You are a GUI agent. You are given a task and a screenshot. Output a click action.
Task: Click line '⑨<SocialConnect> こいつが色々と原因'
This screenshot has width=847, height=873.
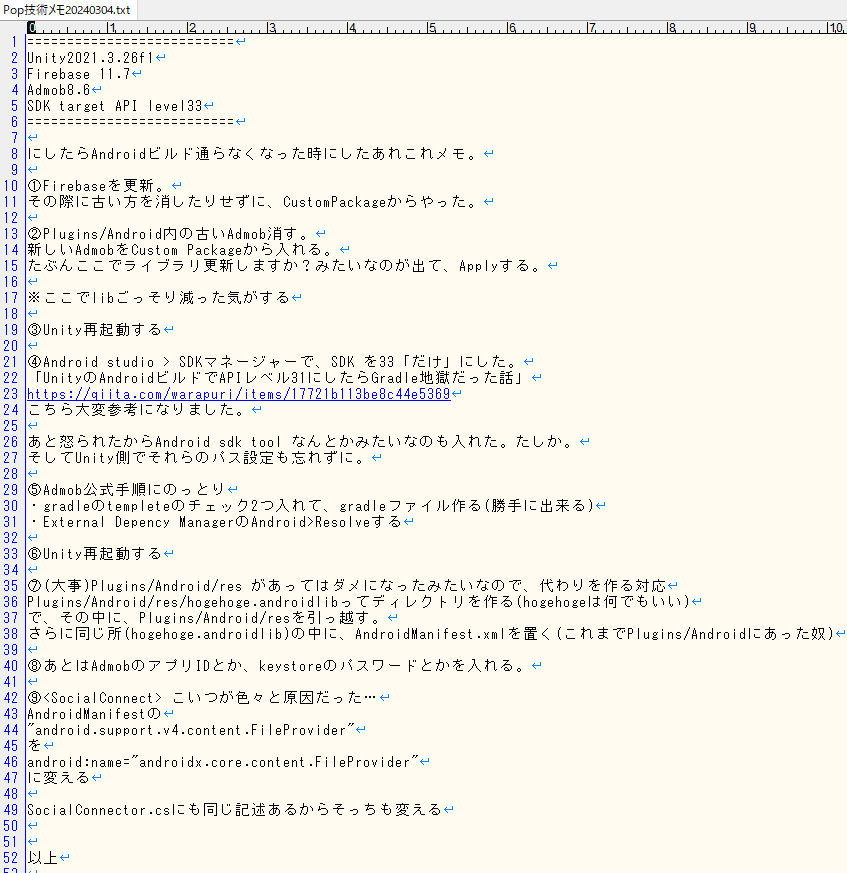[x=202, y=698]
